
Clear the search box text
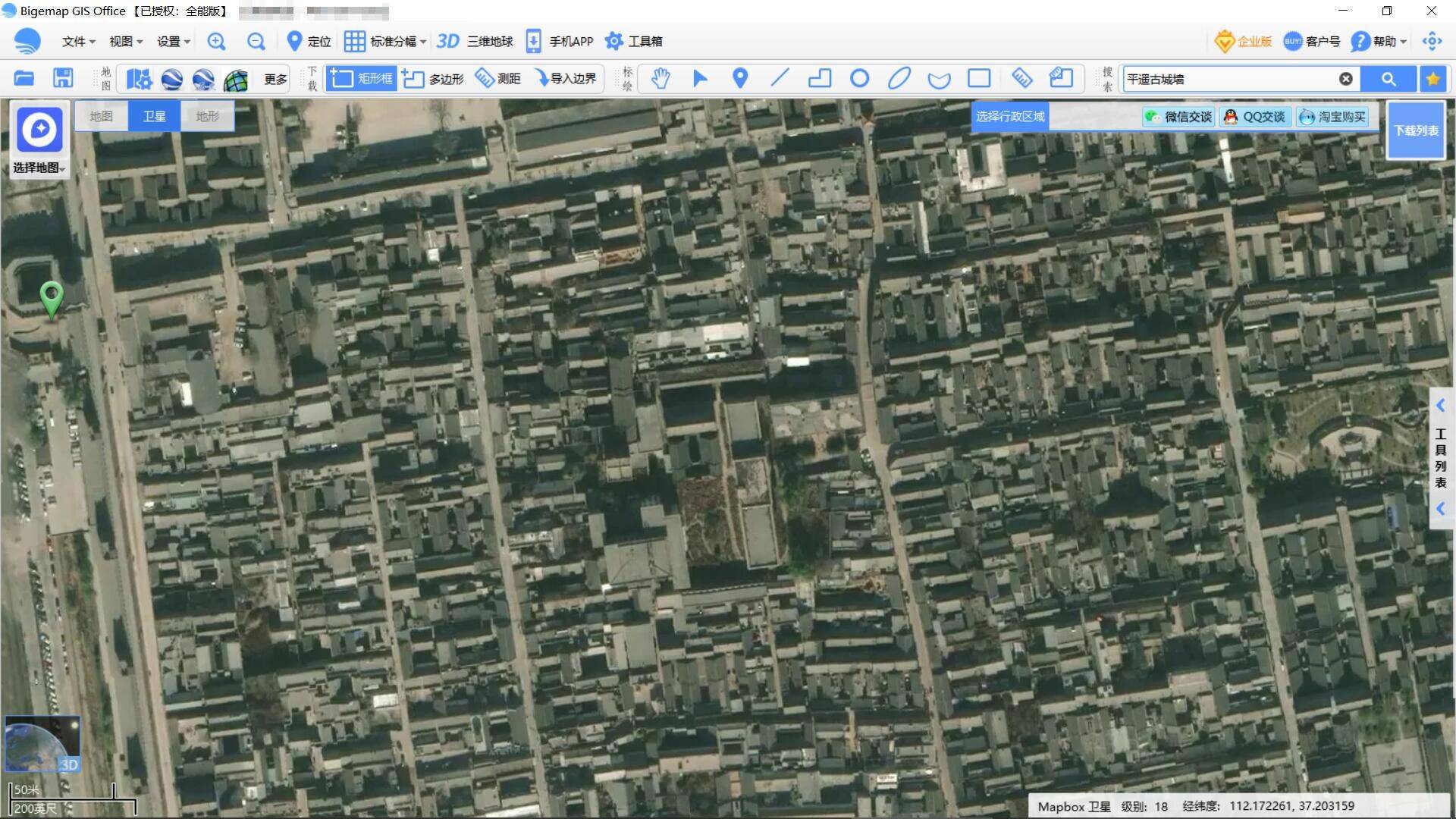[x=1346, y=79]
